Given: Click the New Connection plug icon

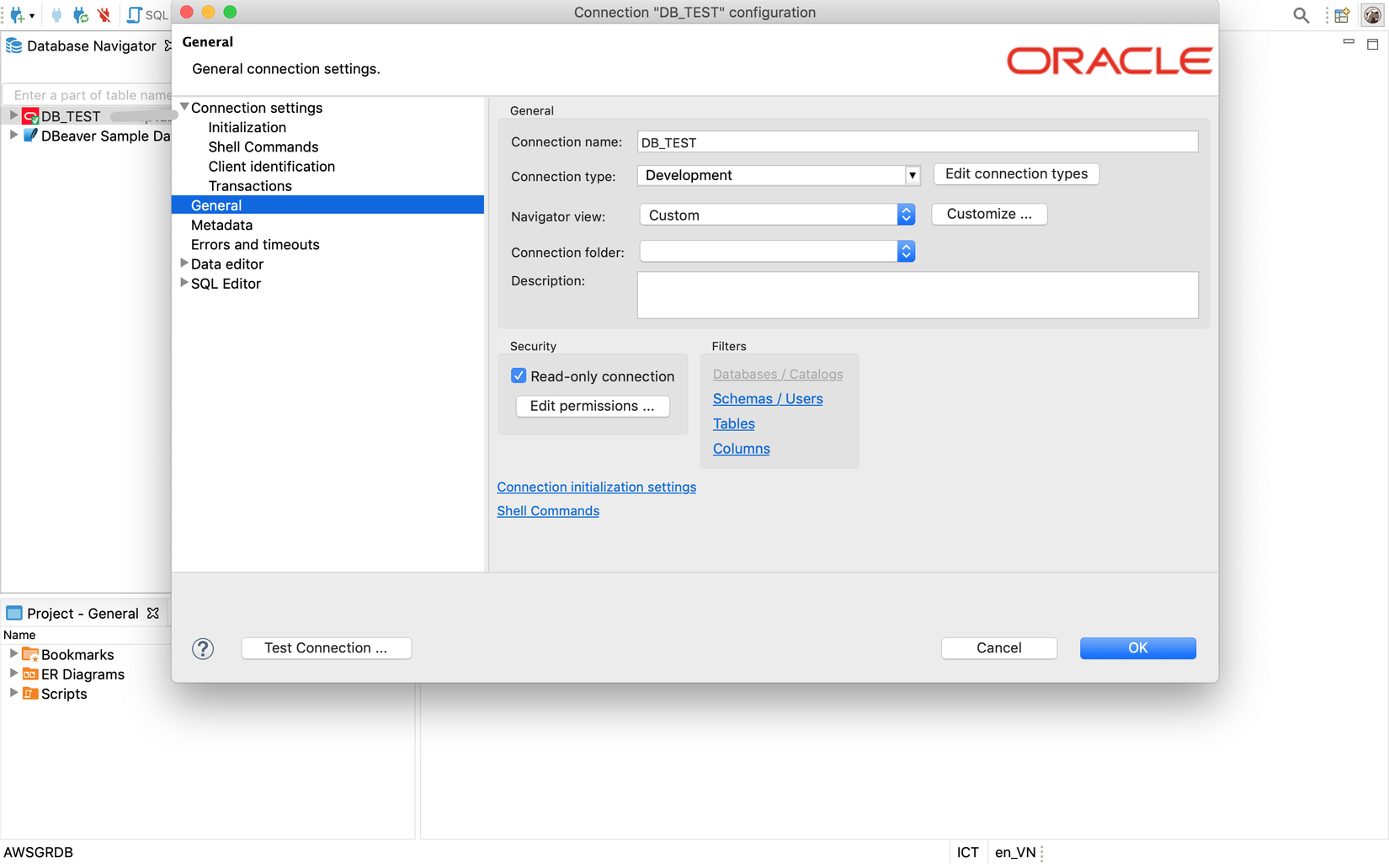Looking at the screenshot, I should coord(17,15).
